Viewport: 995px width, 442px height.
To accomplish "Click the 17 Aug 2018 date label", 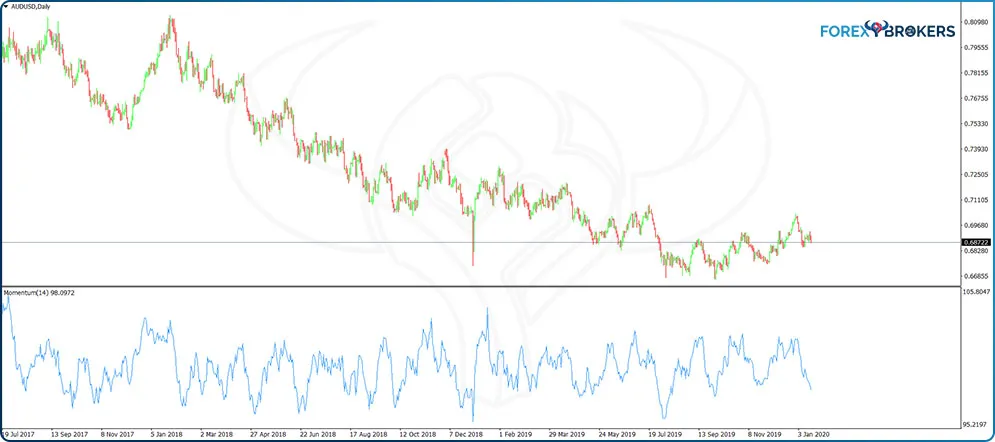I will [367, 436].
